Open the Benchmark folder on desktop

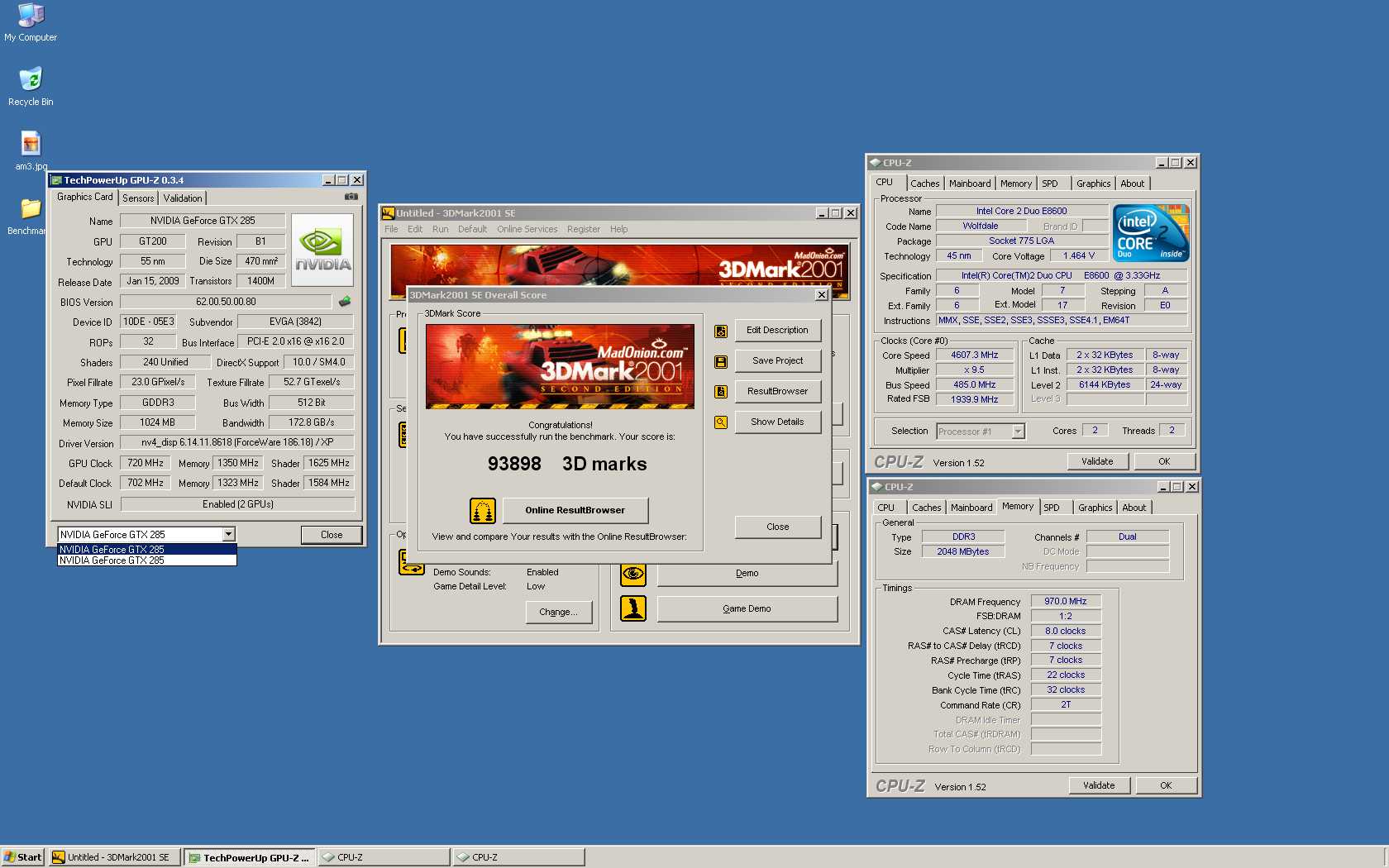coord(29,215)
